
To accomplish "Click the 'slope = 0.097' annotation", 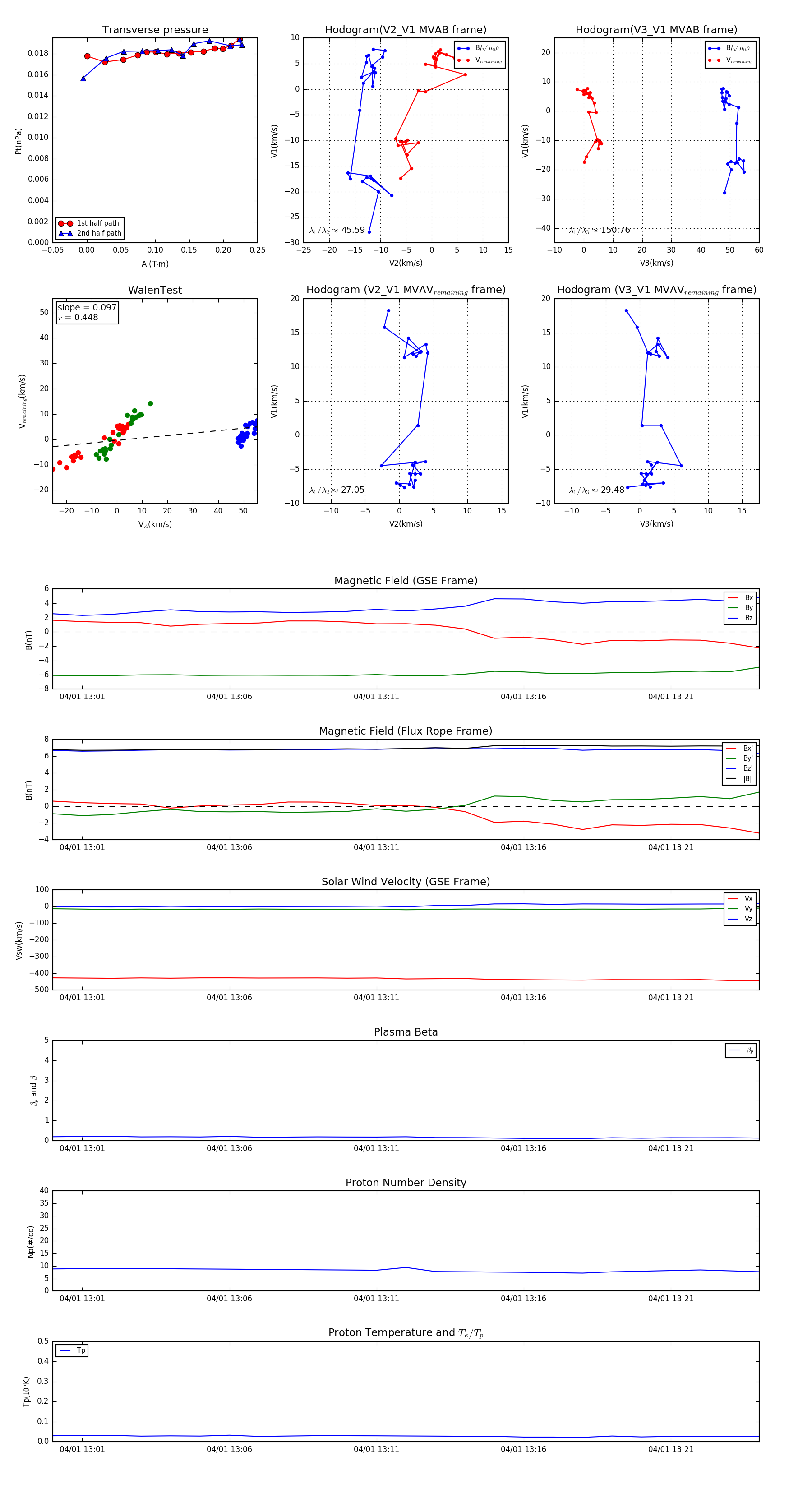I will (87, 308).
